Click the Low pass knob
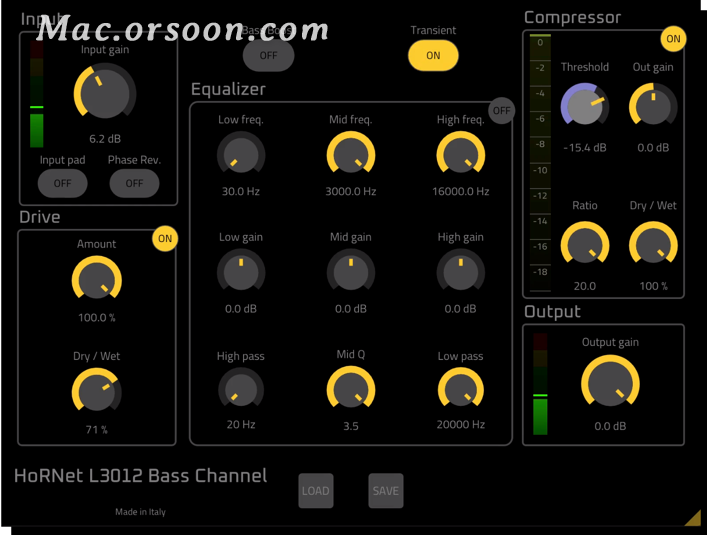 pyautogui.click(x=460, y=388)
